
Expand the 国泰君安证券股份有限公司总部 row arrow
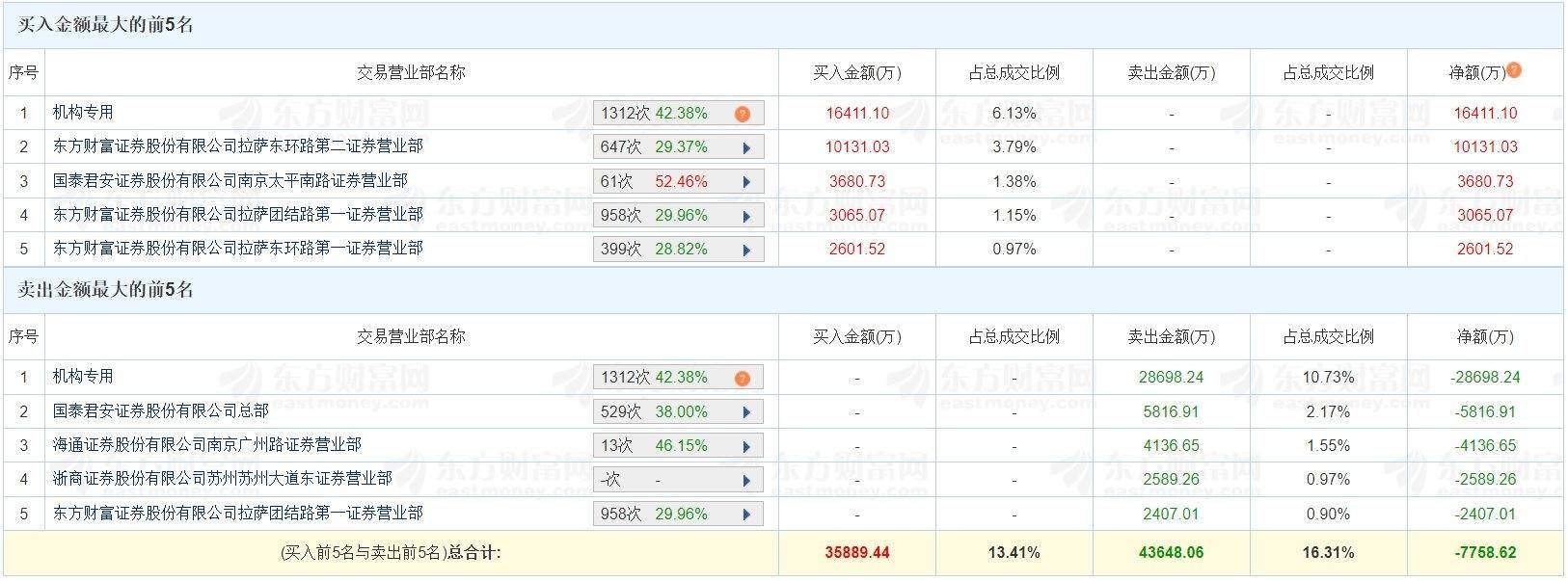(x=745, y=412)
